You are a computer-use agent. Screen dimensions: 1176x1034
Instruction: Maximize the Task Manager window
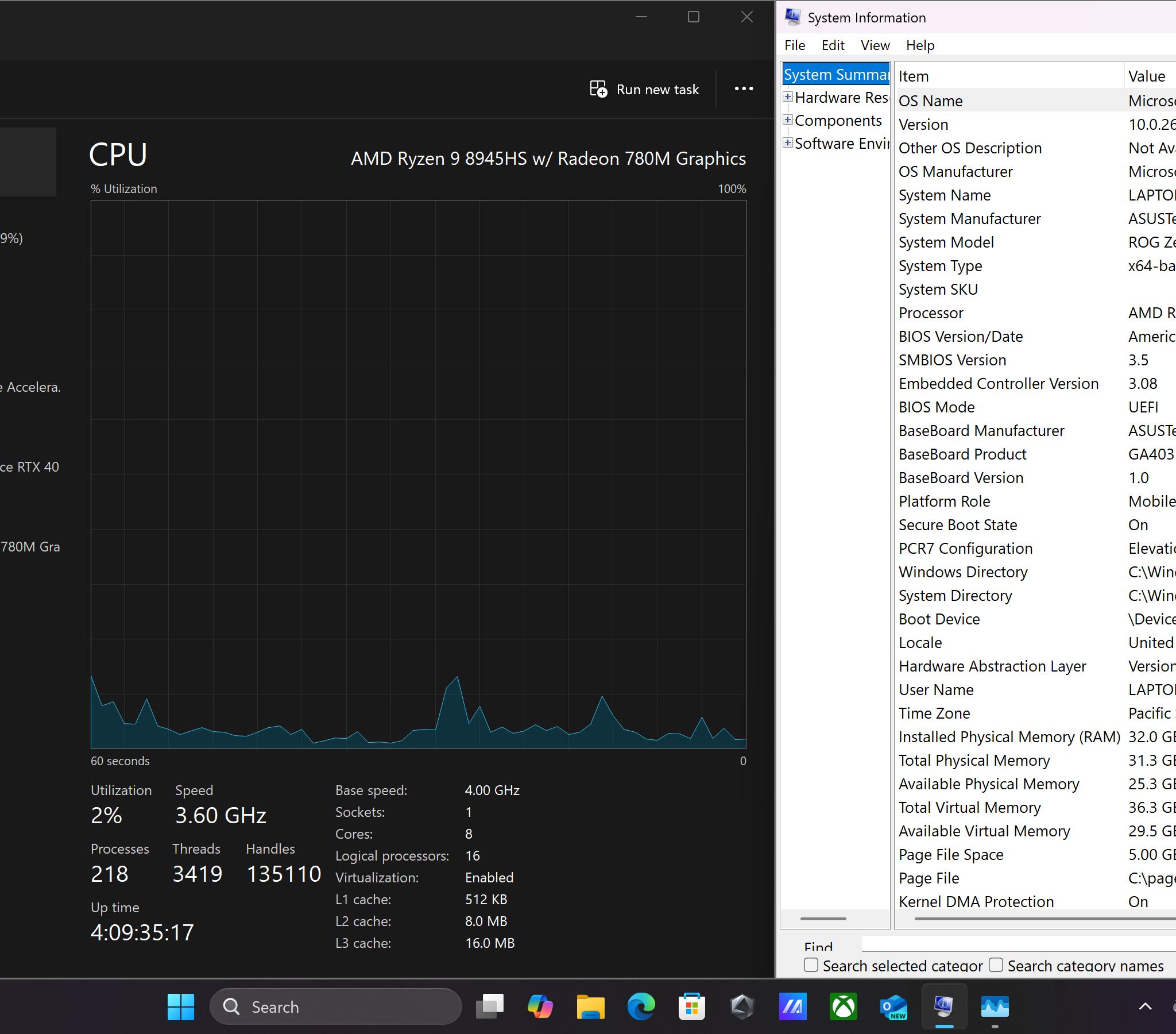pos(693,17)
